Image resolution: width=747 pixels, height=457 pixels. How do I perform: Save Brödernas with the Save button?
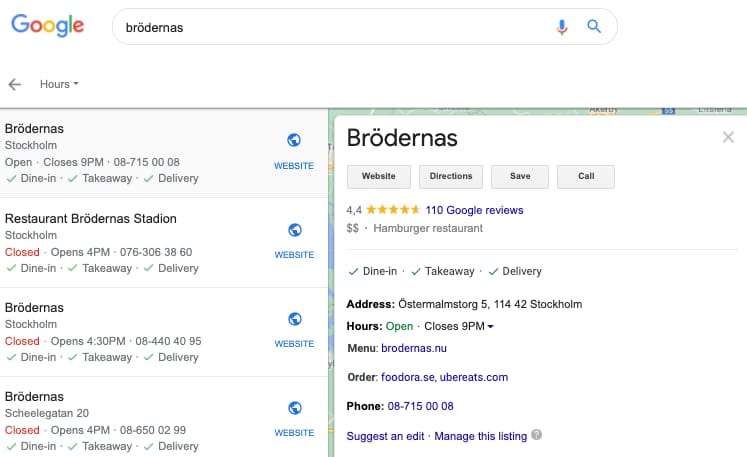(520, 176)
